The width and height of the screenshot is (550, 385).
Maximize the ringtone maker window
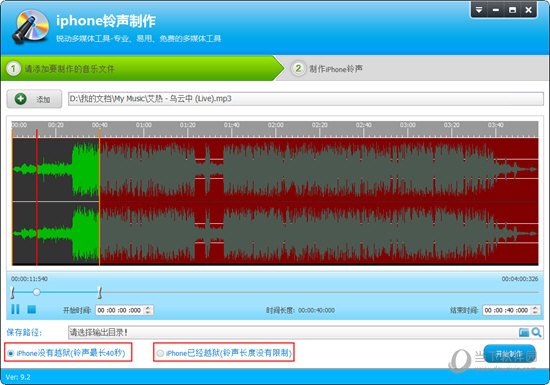pos(512,10)
